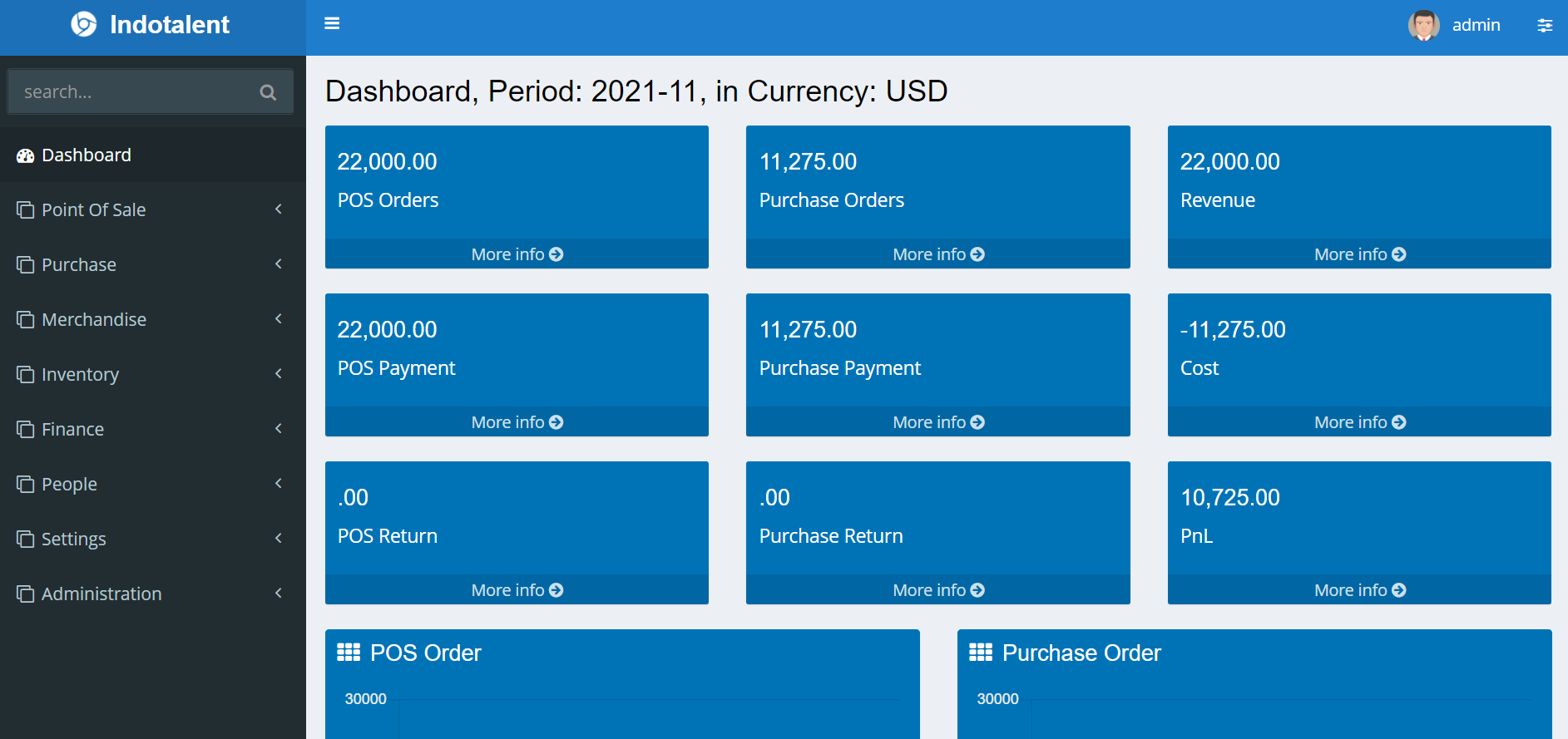1568x739 pixels.
Task: Focus the sidebar search field
Action: [x=133, y=92]
